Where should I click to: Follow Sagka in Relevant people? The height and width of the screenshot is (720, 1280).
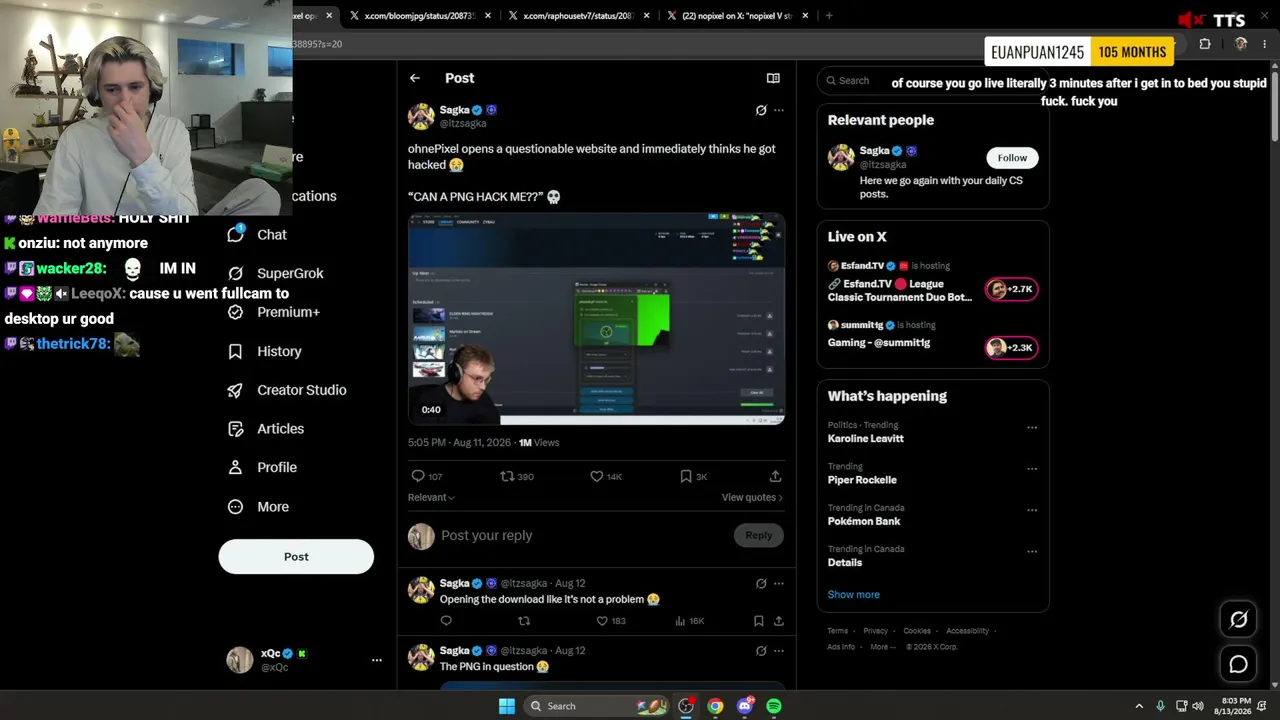[1012, 158]
